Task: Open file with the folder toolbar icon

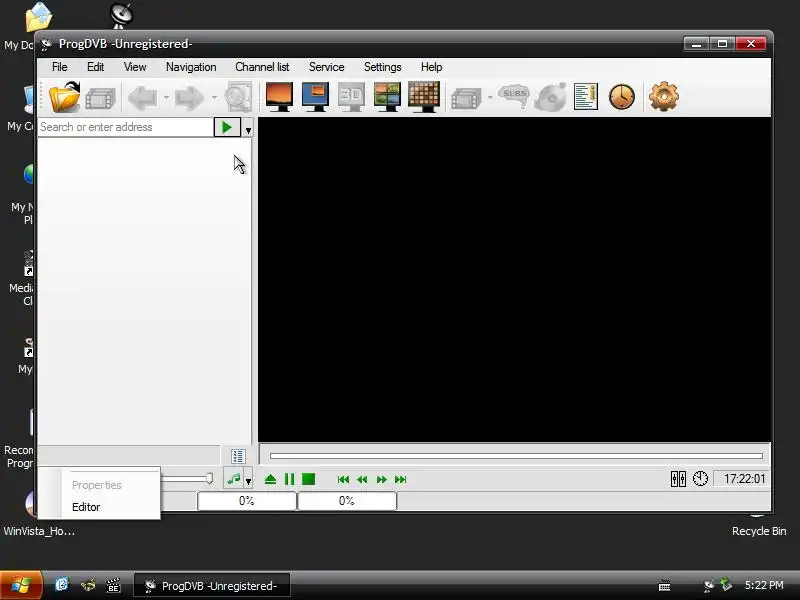Action: click(65, 96)
